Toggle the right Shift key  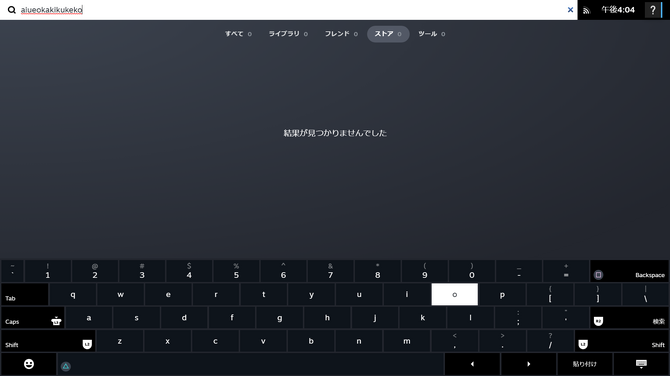(x=622, y=341)
